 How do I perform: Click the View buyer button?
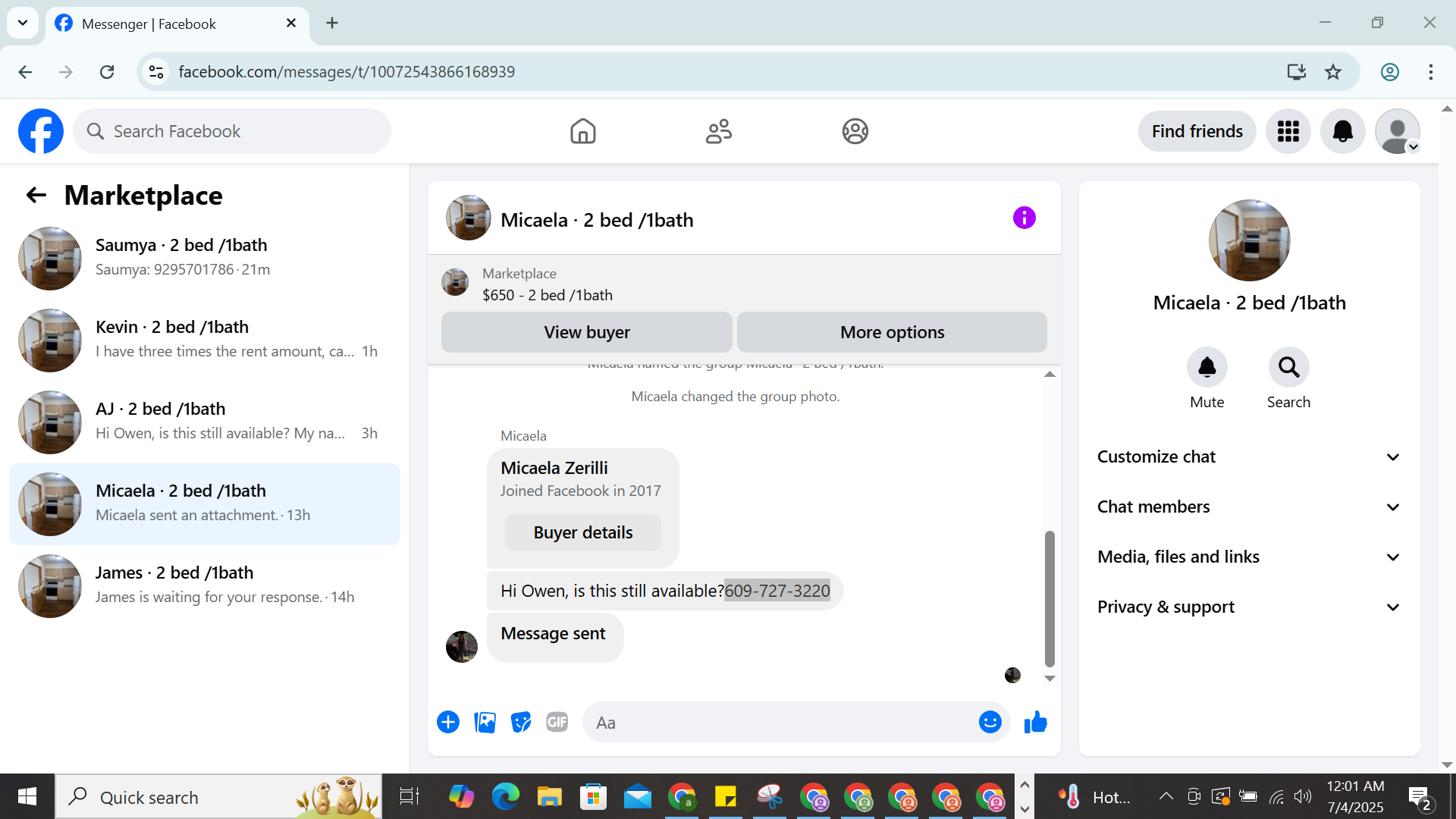pos(586,332)
